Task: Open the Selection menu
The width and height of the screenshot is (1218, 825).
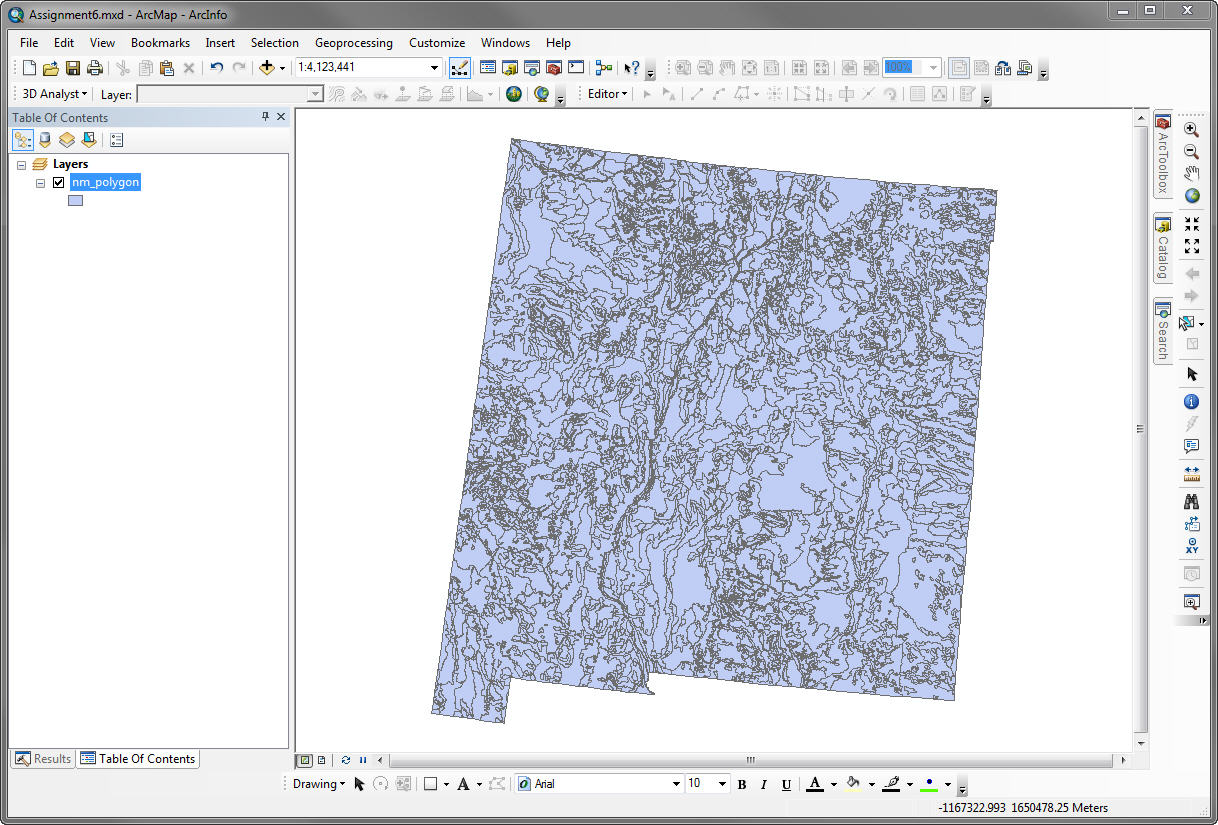Action: [x=275, y=43]
